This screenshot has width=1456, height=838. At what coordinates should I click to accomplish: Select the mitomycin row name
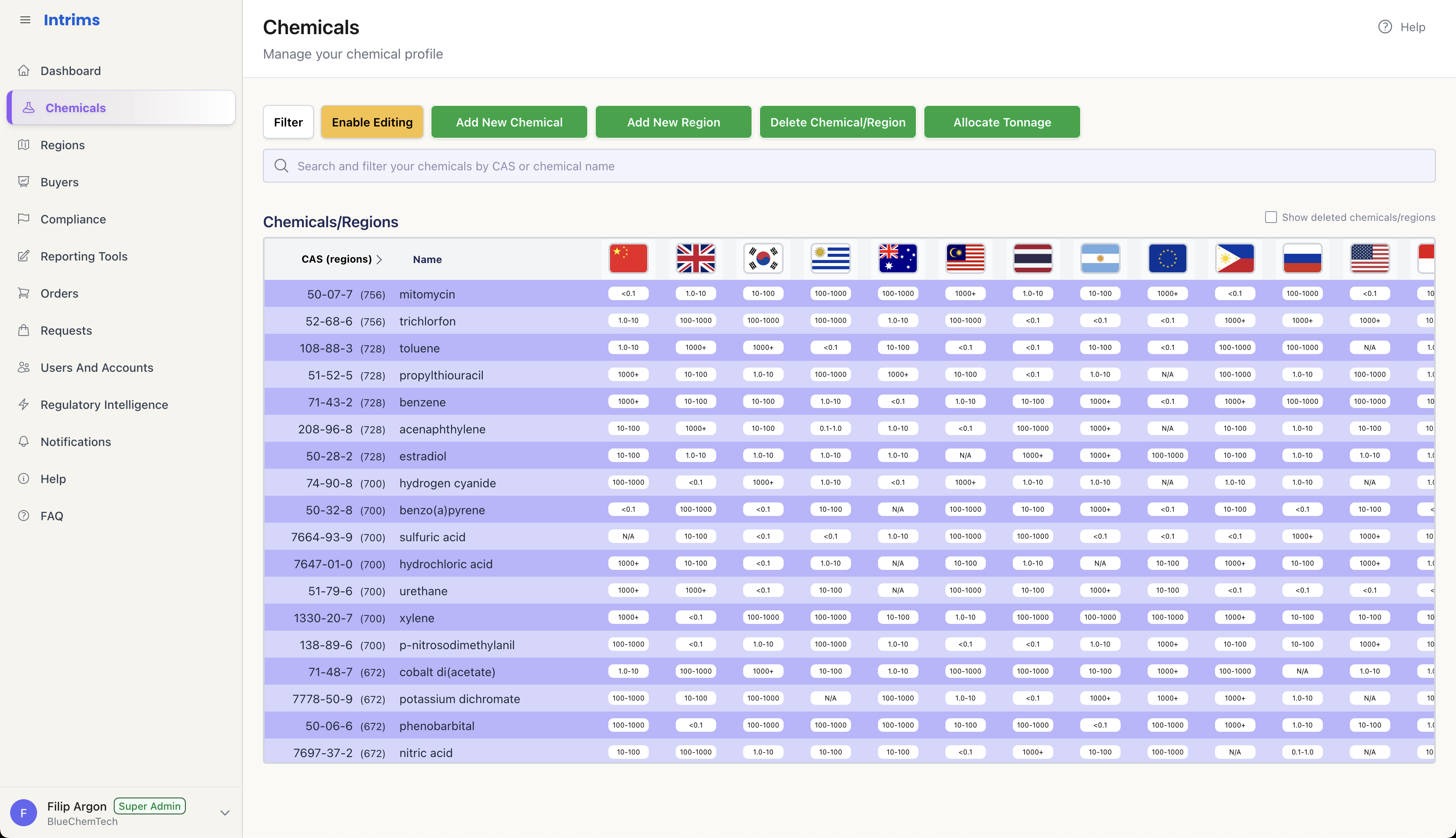pyautogui.click(x=427, y=294)
